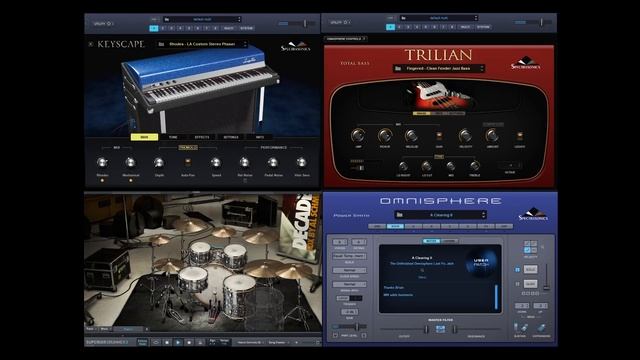Click the Omnisphere velocity curve icon
Viewport: 640px width, 360px height.
530,247
